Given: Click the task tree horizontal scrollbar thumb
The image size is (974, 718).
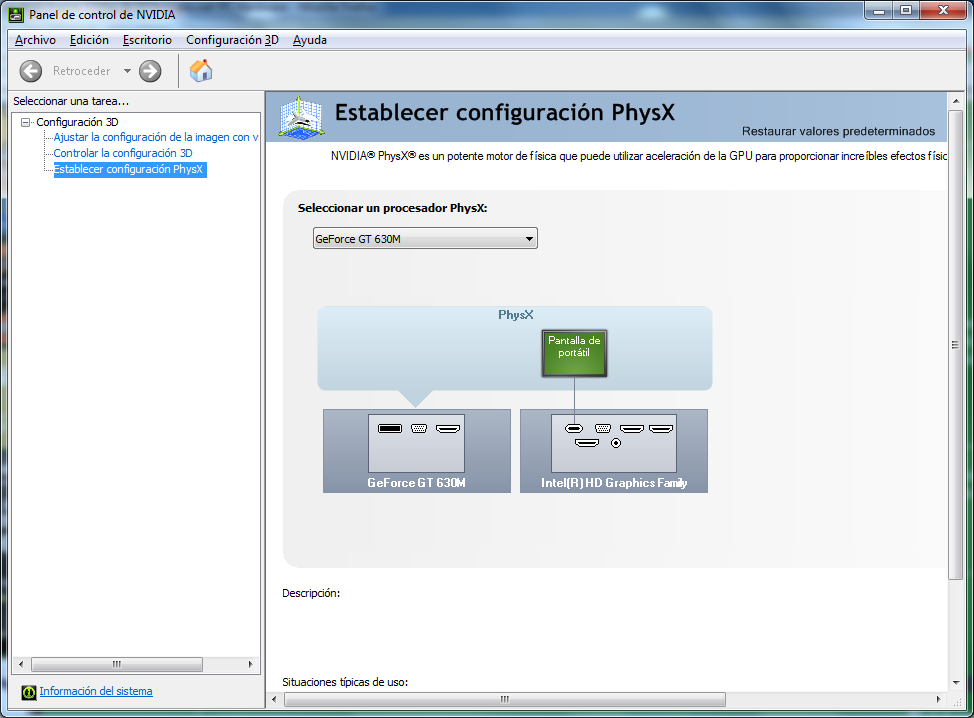Looking at the screenshot, I should (x=117, y=664).
